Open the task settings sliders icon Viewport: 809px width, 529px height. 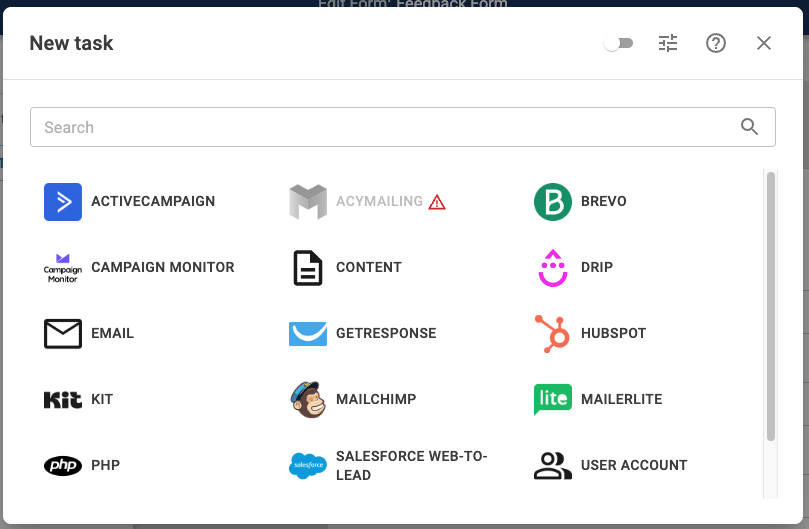click(668, 43)
